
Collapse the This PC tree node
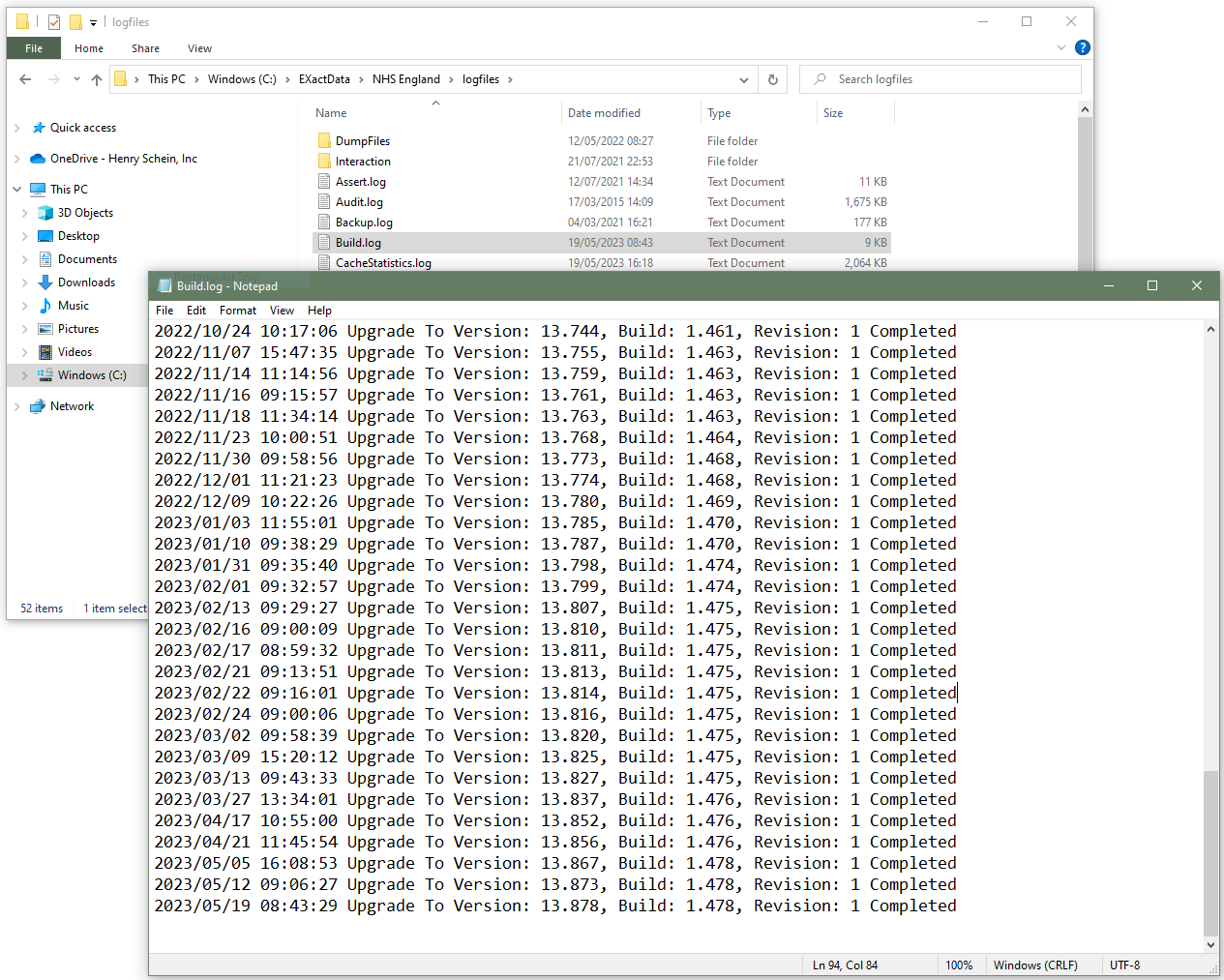(x=17, y=190)
